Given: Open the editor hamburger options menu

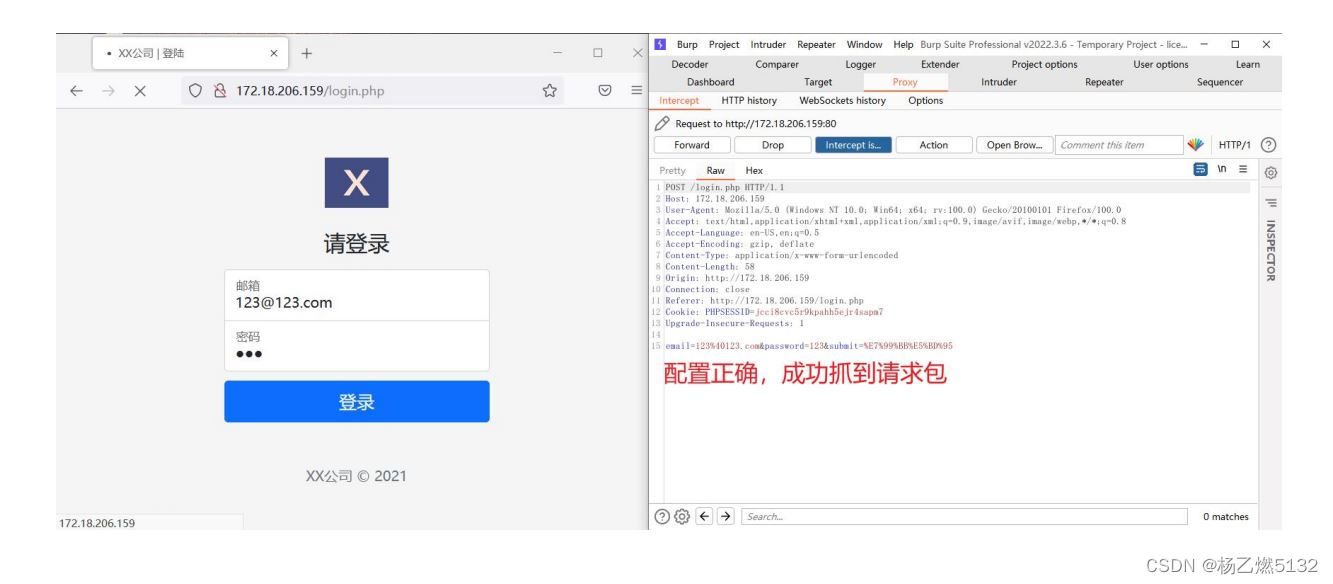Looking at the screenshot, I should coord(1243,171).
